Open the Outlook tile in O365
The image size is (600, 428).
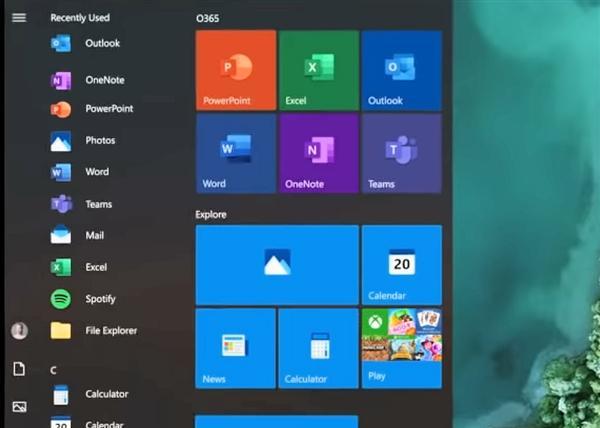(x=402, y=70)
